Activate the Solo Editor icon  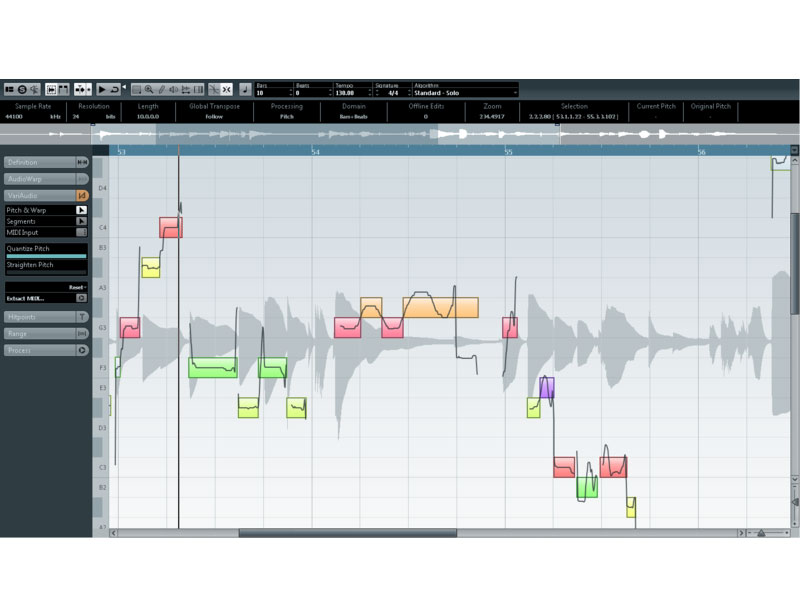point(21,86)
